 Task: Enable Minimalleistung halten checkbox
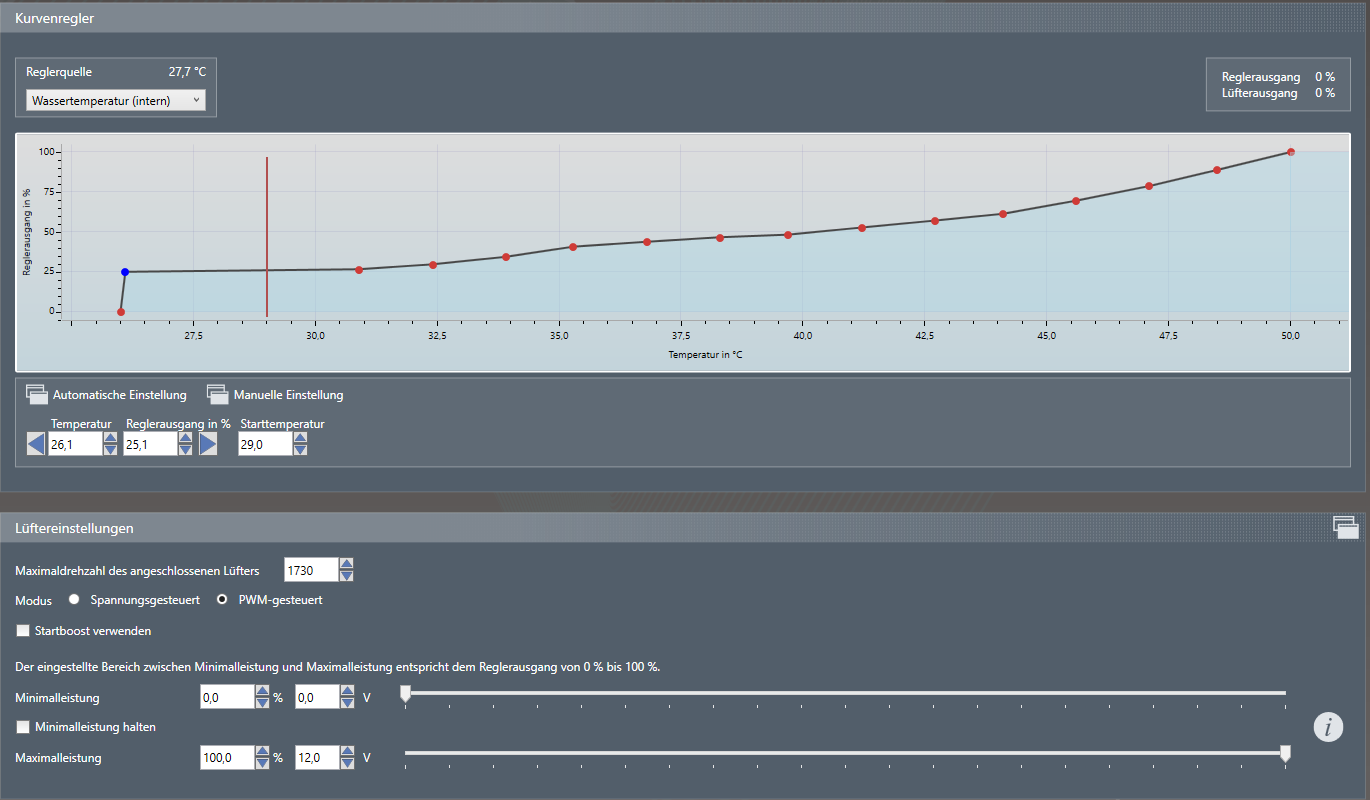[x=23, y=727]
